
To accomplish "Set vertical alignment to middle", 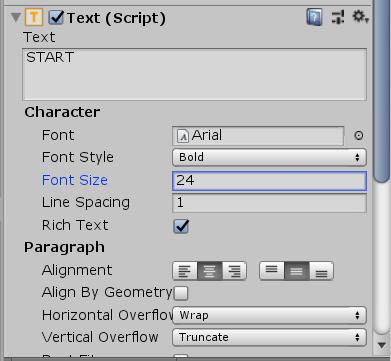I will click(297, 271).
